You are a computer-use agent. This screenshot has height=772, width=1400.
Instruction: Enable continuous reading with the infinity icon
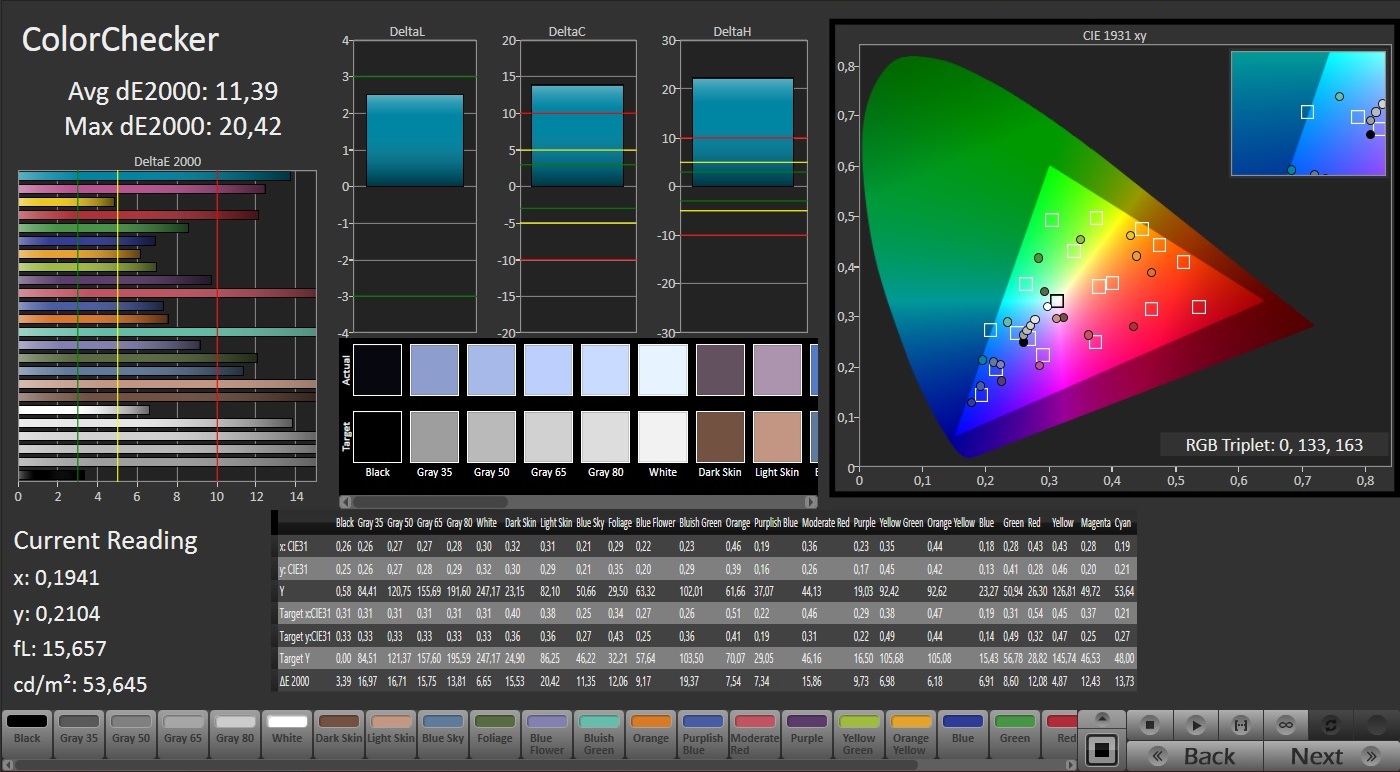coord(1286,725)
